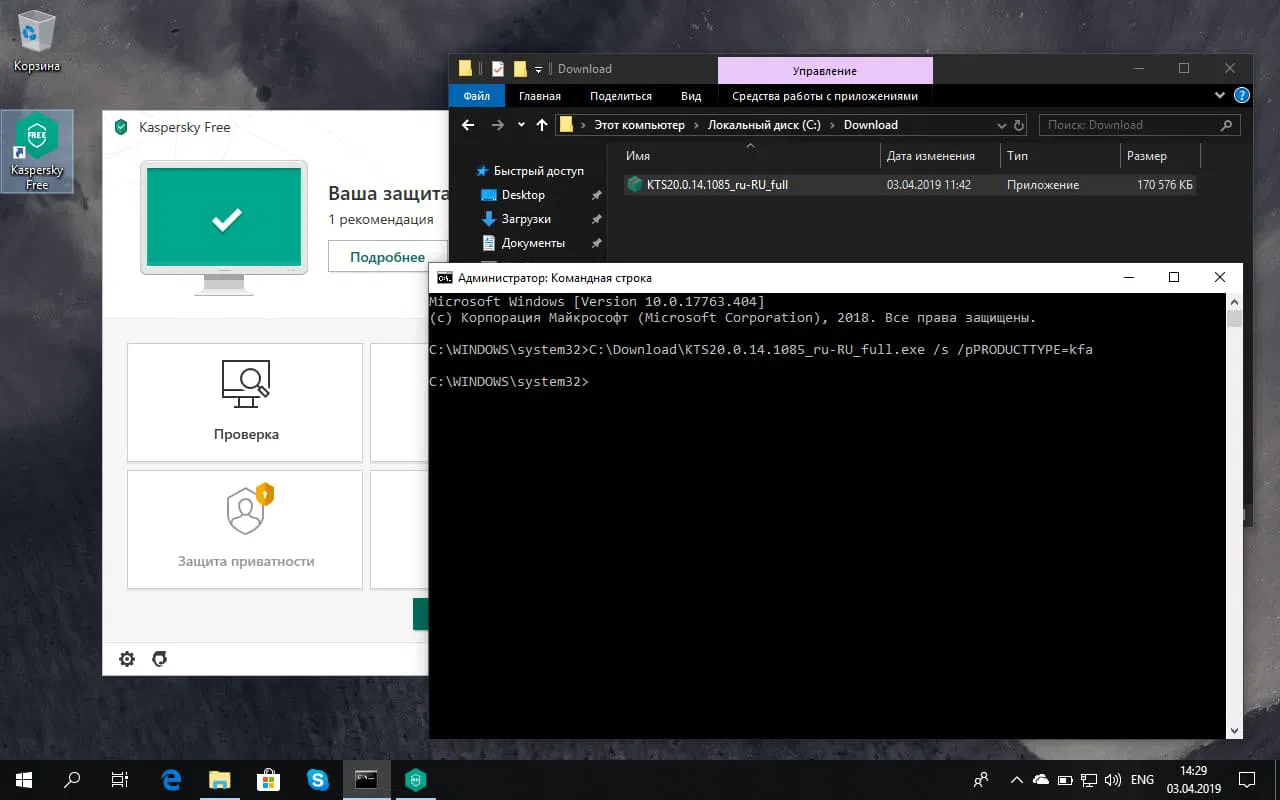Click the Command Prompt title bar icon
This screenshot has height=800, width=1280.
click(x=443, y=278)
